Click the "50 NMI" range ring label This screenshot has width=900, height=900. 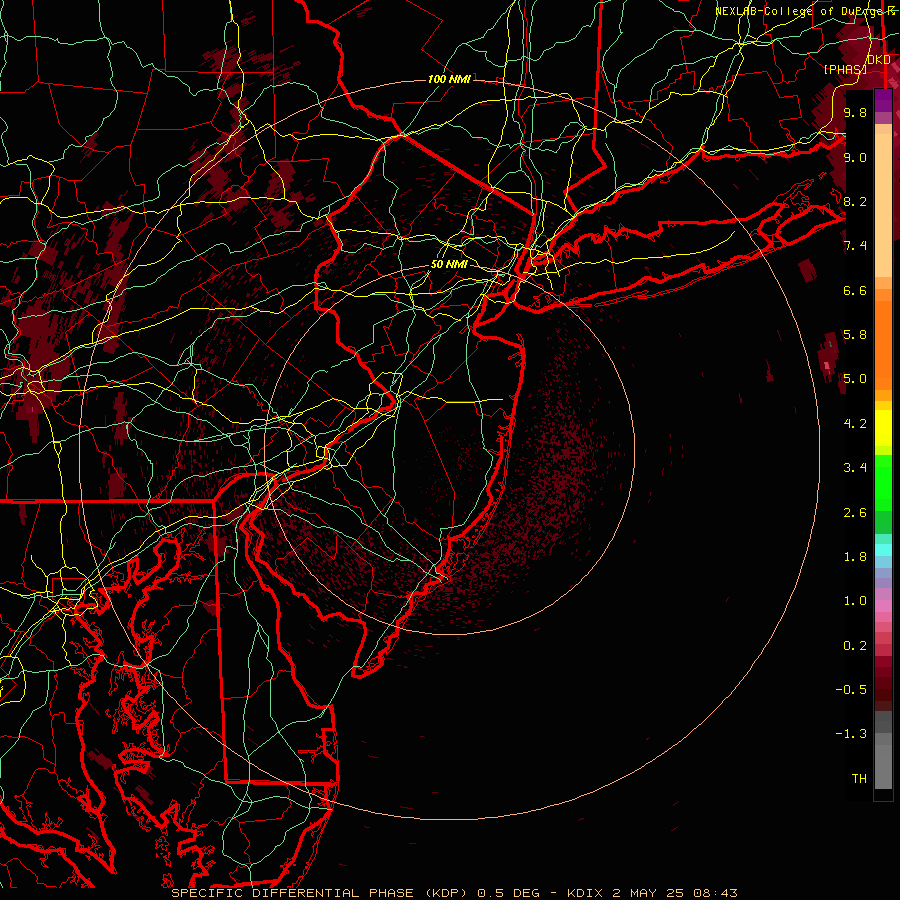[449, 264]
